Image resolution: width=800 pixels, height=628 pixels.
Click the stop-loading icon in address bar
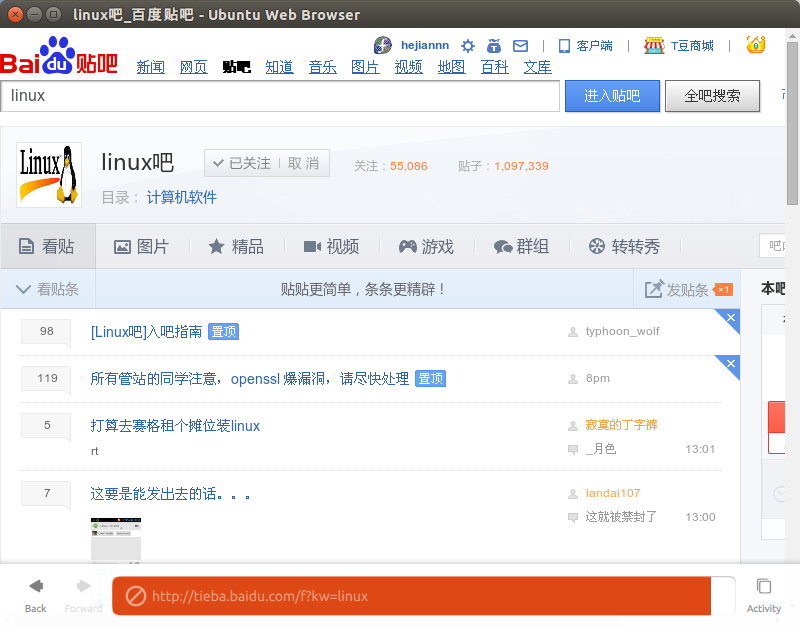coord(136,596)
